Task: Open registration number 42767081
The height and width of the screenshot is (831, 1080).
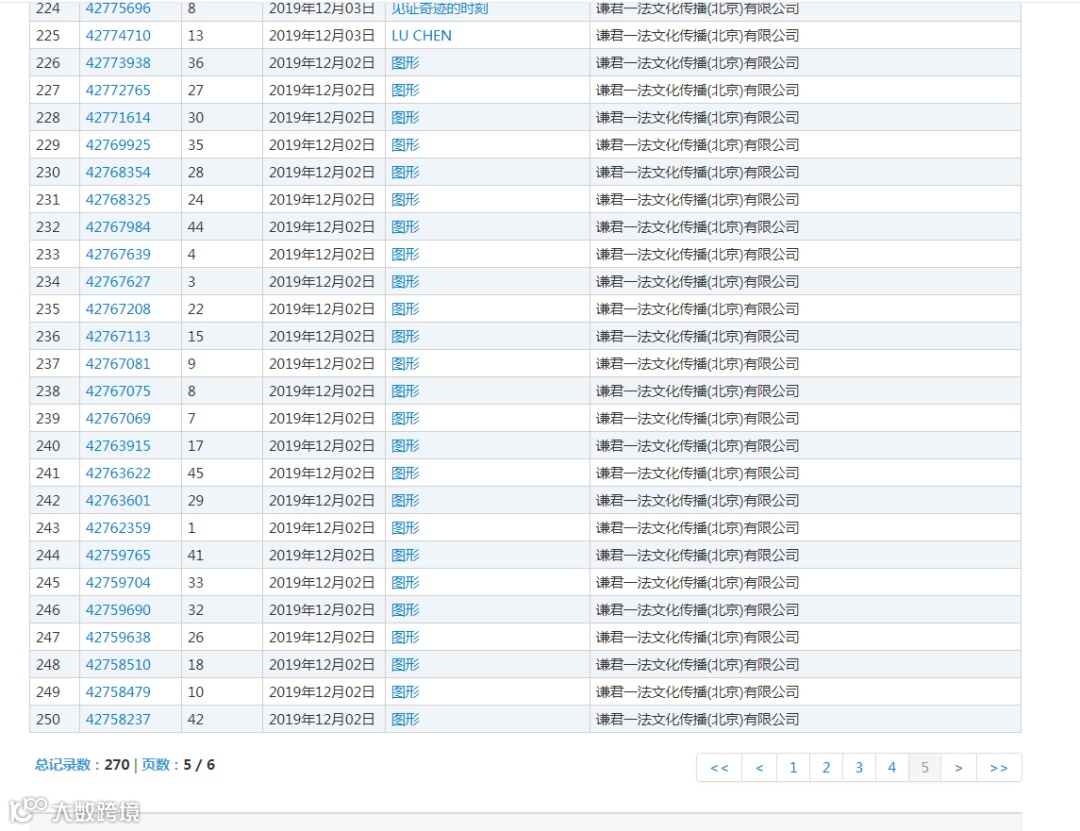Action: pyautogui.click(x=118, y=364)
